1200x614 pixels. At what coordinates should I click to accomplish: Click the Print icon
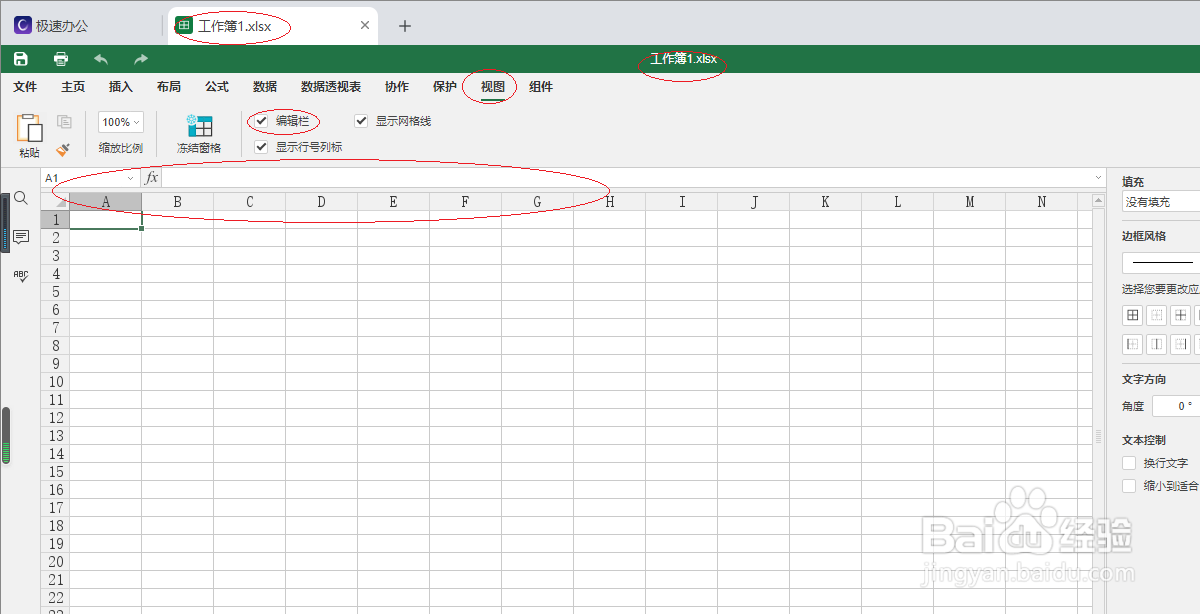pos(60,58)
